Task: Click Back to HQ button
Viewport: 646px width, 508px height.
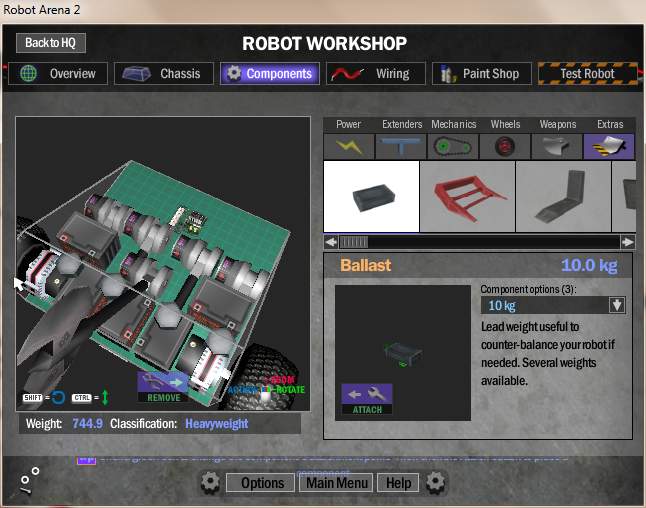Action: (51, 43)
